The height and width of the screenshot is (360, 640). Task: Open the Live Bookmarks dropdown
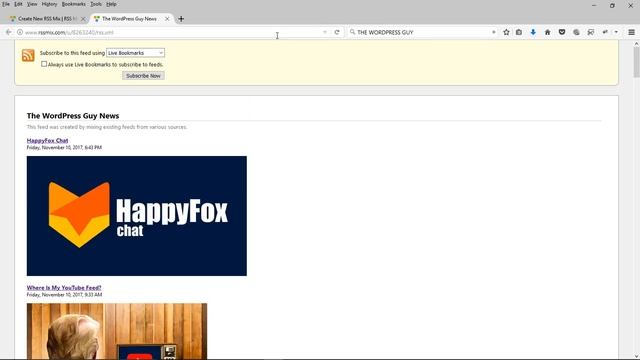[135, 53]
